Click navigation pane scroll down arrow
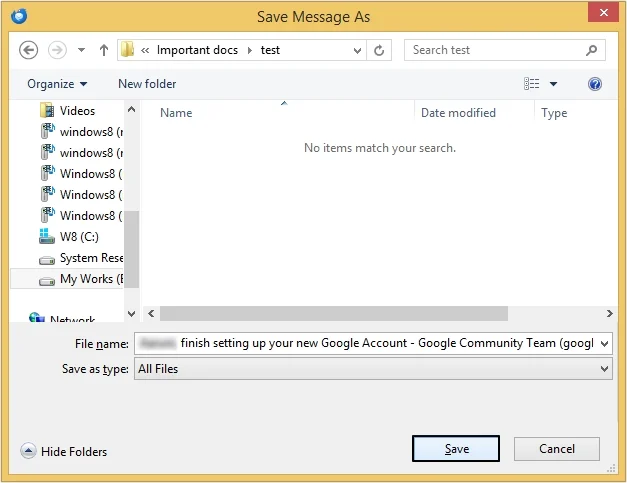This screenshot has width=627, height=483. click(x=131, y=313)
